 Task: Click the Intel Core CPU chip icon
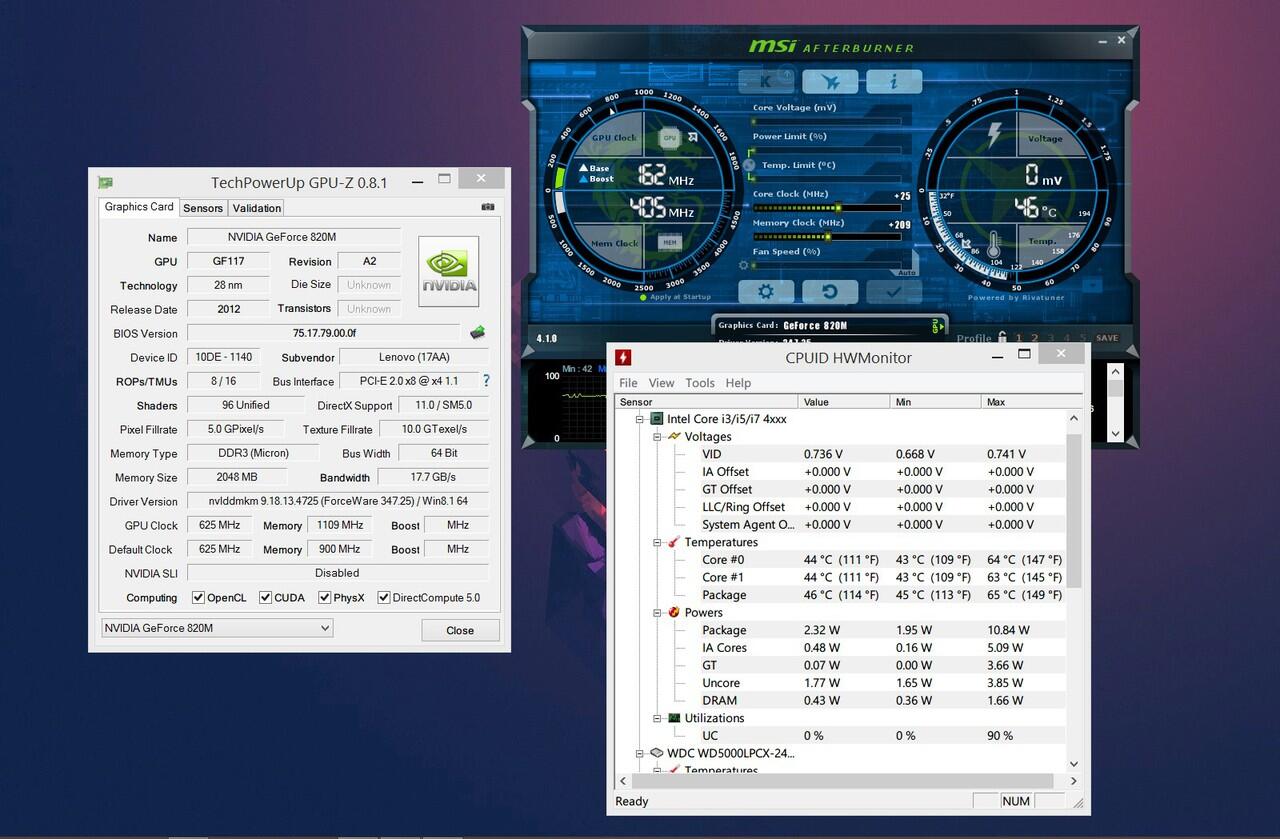click(x=657, y=419)
